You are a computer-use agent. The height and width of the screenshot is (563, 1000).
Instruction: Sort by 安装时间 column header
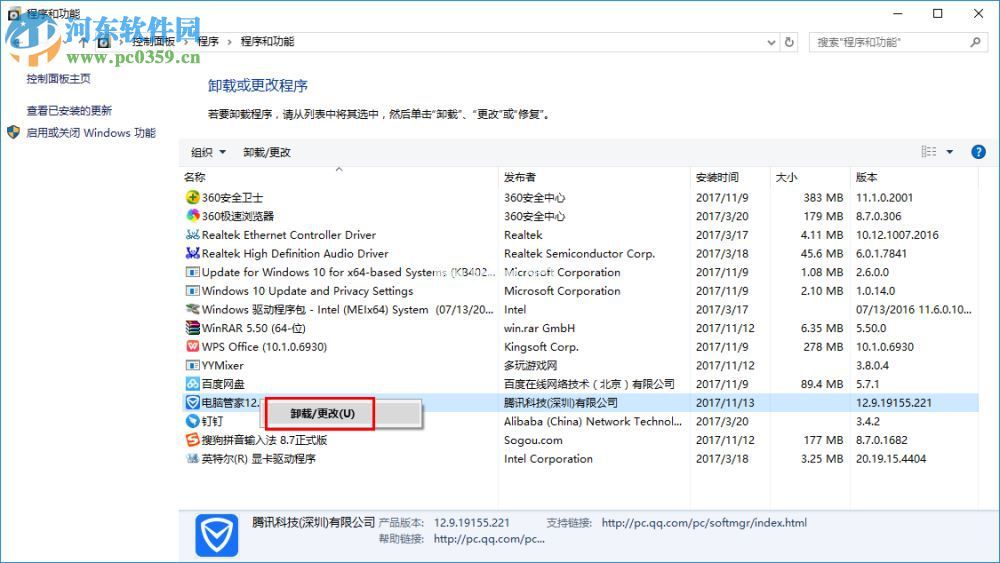click(x=717, y=177)
